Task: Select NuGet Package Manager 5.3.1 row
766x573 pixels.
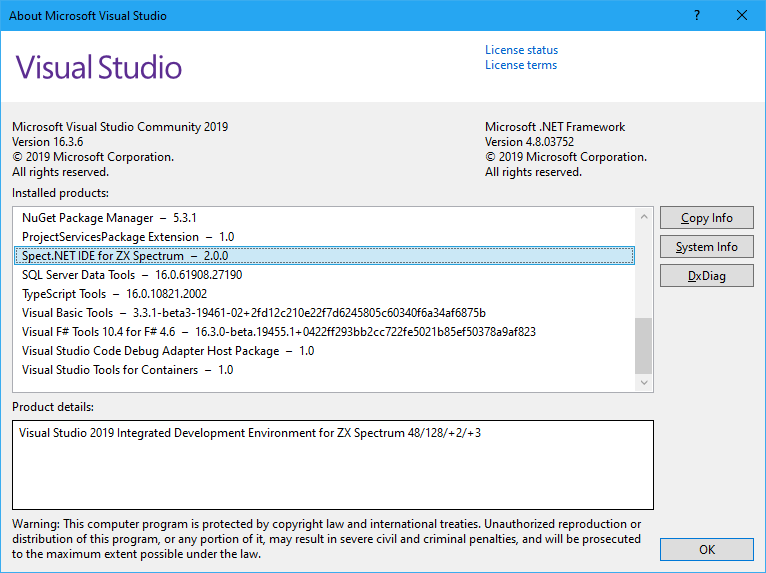Action: 325,218
